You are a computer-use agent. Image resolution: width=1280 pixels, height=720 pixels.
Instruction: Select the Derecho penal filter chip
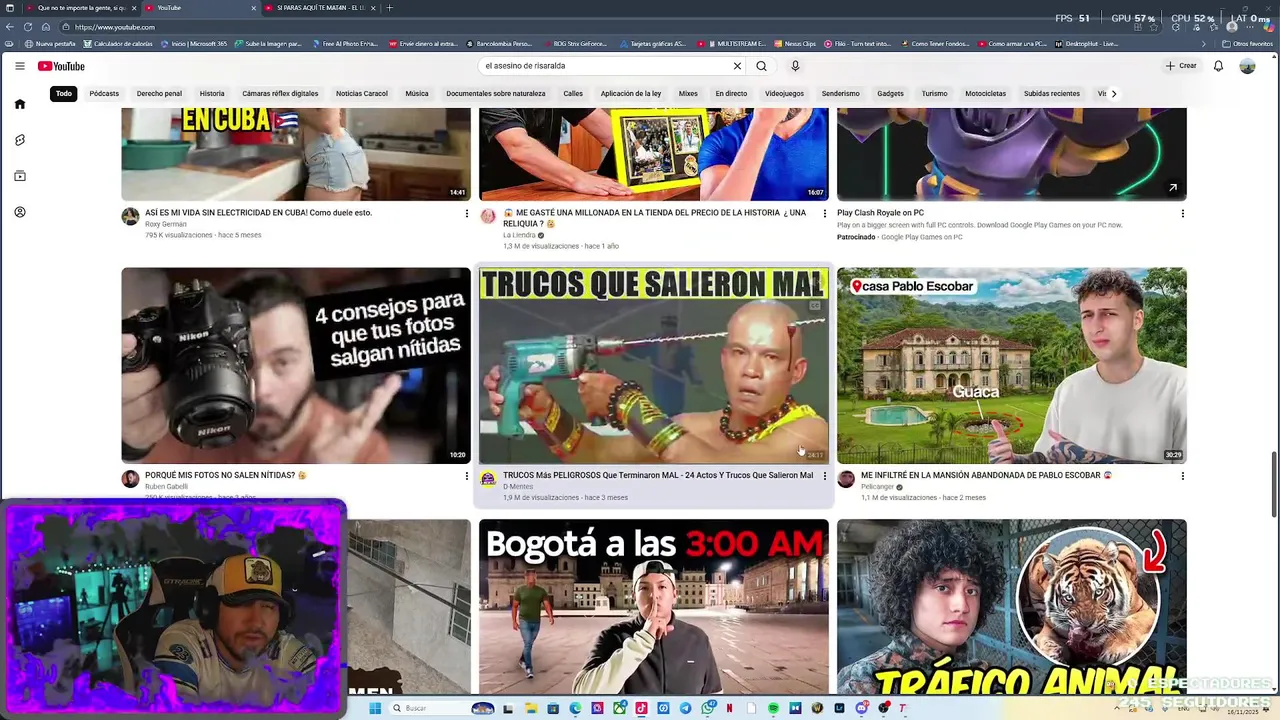(159, 94)
